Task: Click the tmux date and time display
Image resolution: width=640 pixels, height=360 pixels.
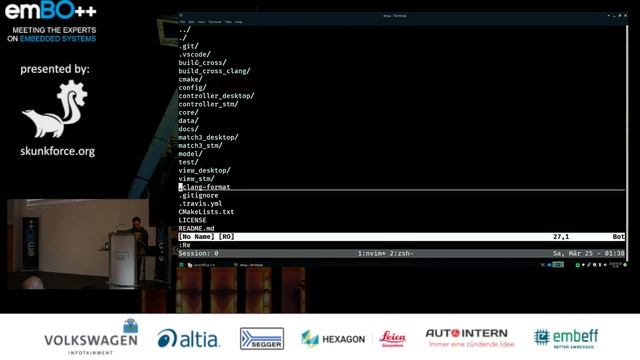Action: coord(589,253)
